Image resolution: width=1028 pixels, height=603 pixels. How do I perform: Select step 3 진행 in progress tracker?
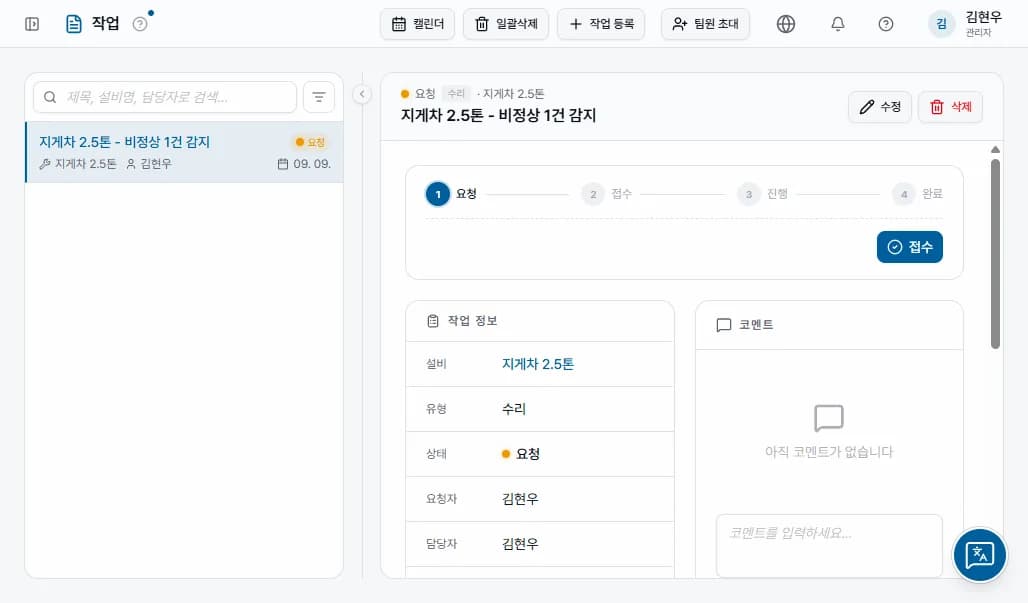pos(762,194)
